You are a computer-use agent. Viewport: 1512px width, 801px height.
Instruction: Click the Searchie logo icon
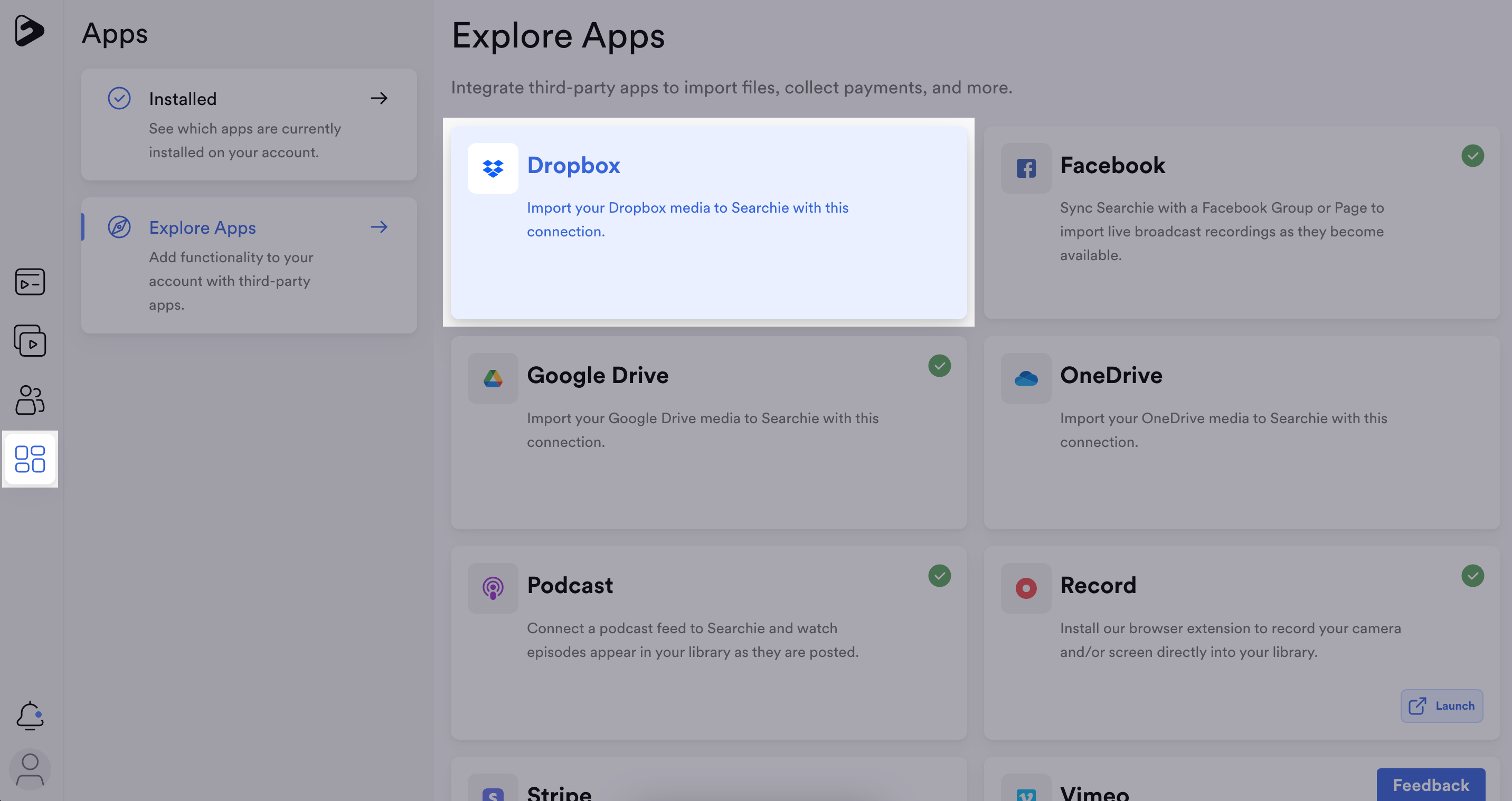[30, 31]
